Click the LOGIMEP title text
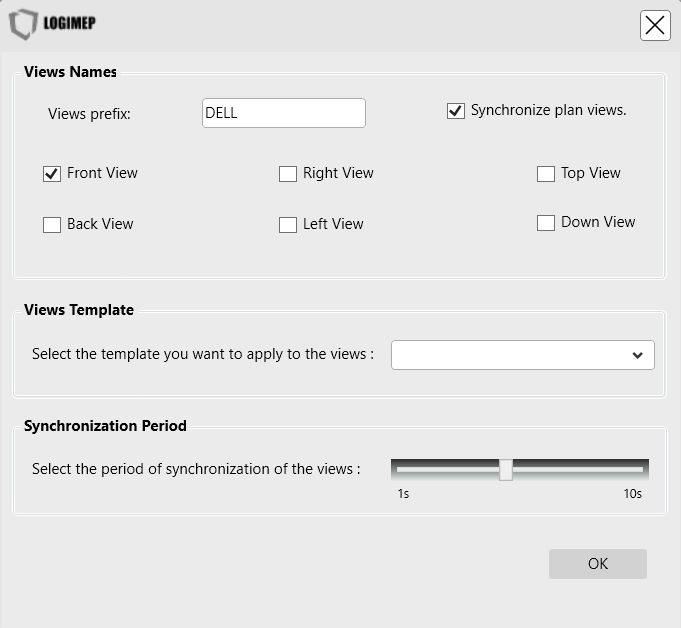 coord(70,23)
